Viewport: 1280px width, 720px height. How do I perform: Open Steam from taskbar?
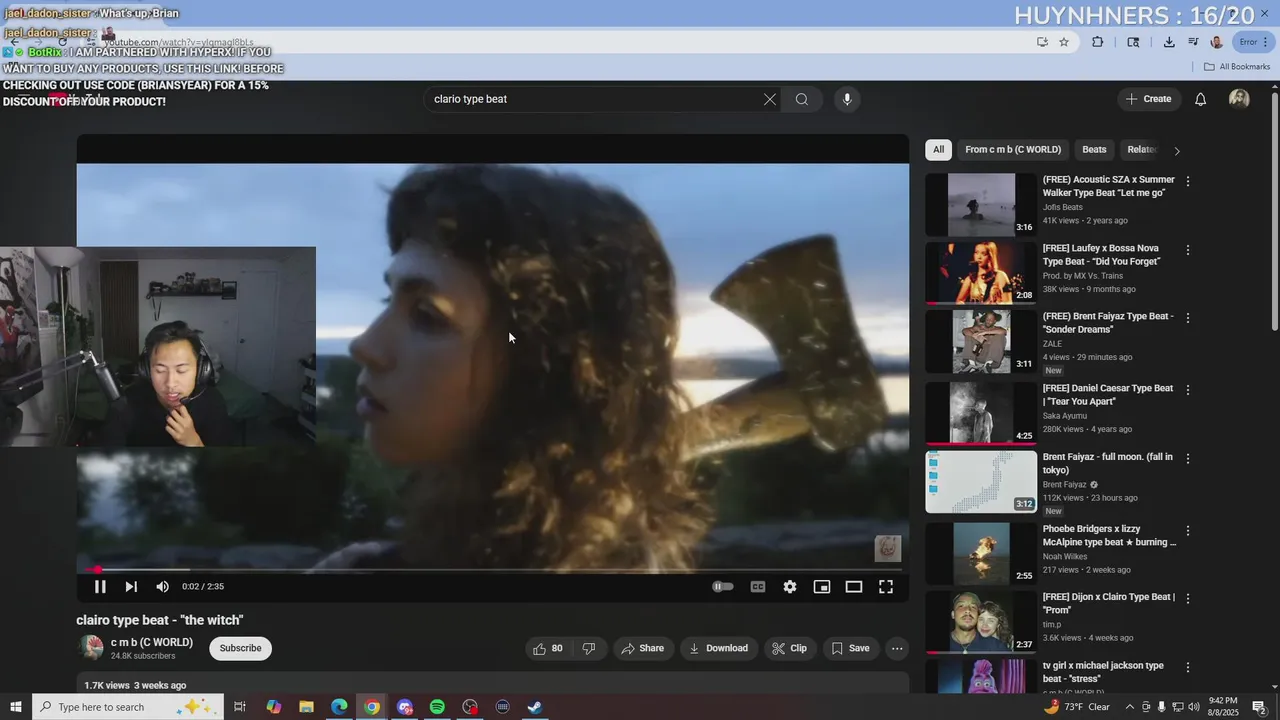pos(535,707)
